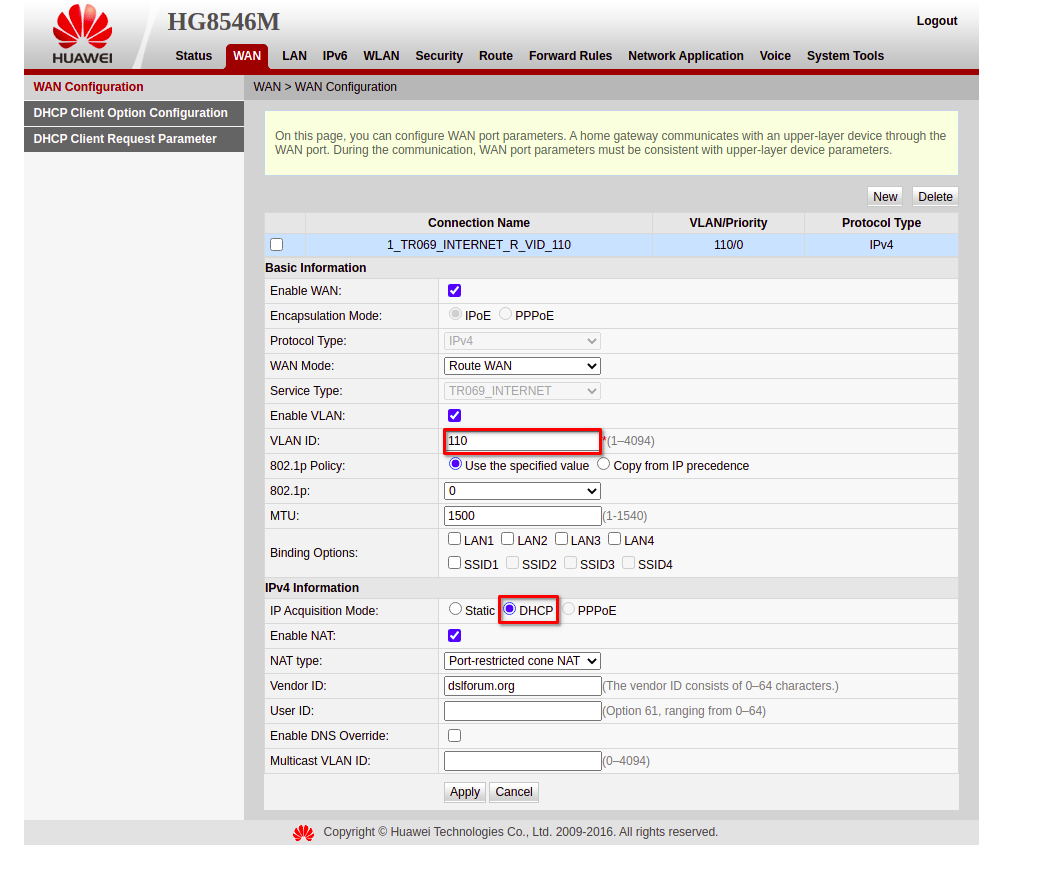Click the Logout link

936,21
